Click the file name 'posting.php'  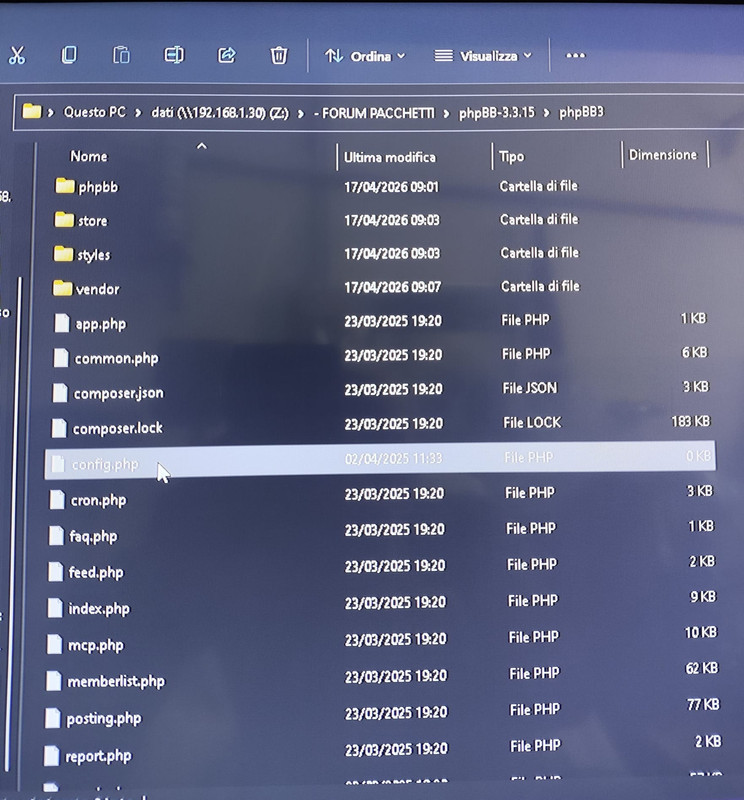pyautogui.click(x=104, y=719)
